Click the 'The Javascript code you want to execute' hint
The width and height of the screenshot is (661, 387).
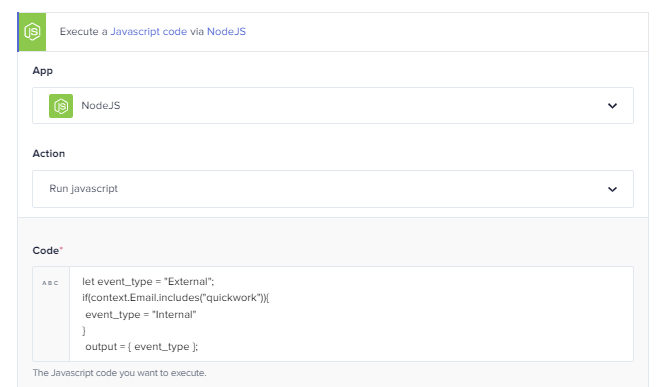coord(119,373)
